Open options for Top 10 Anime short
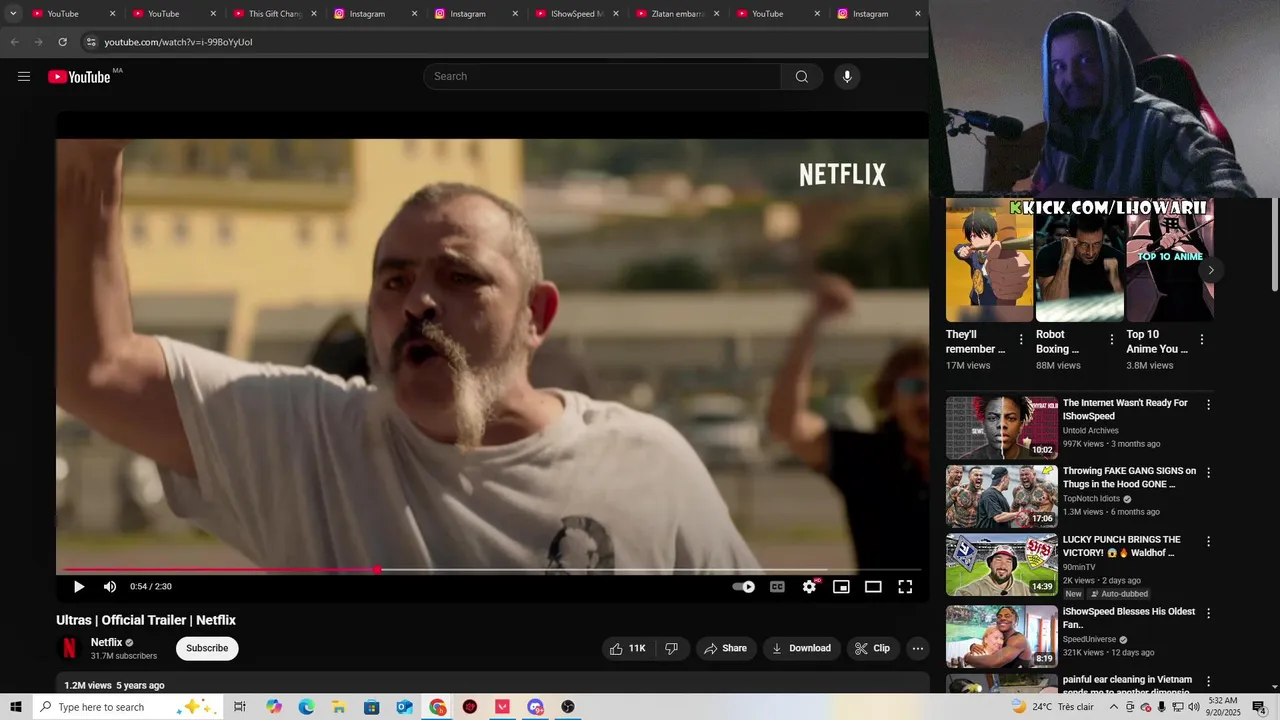 1202,340
